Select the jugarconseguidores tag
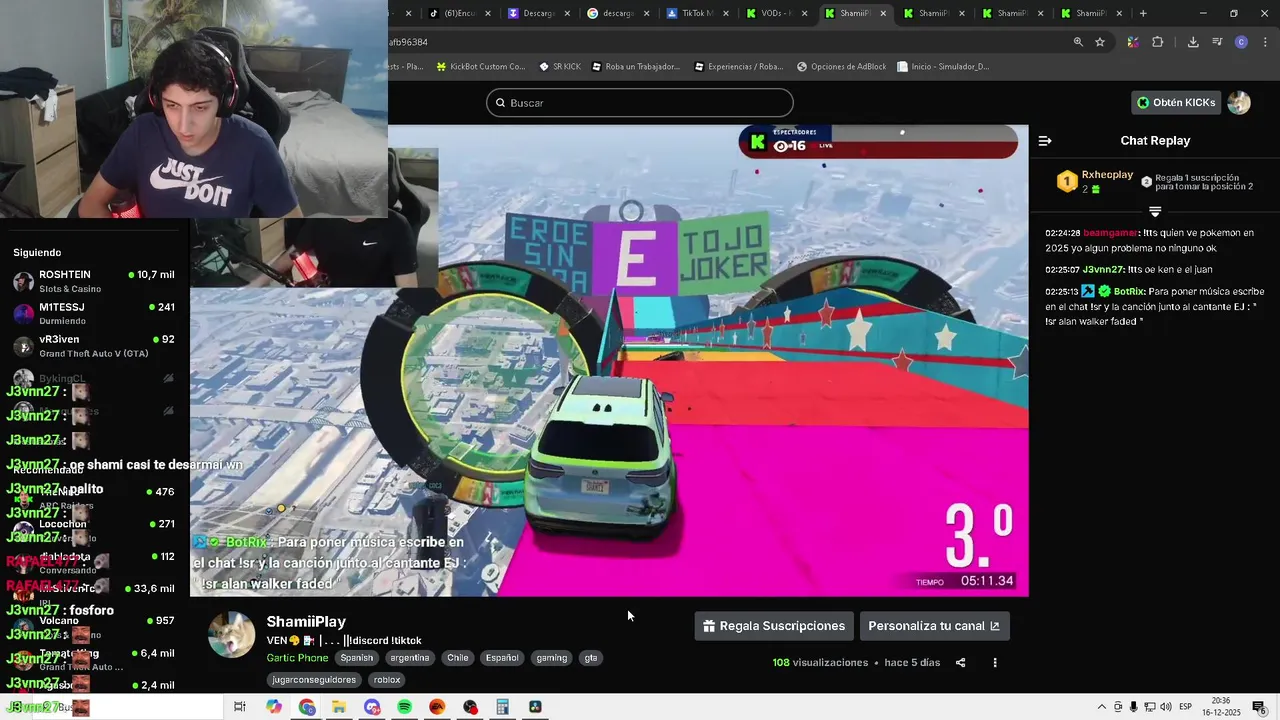Screen dimensions: 1280x720 pos(315,680)
